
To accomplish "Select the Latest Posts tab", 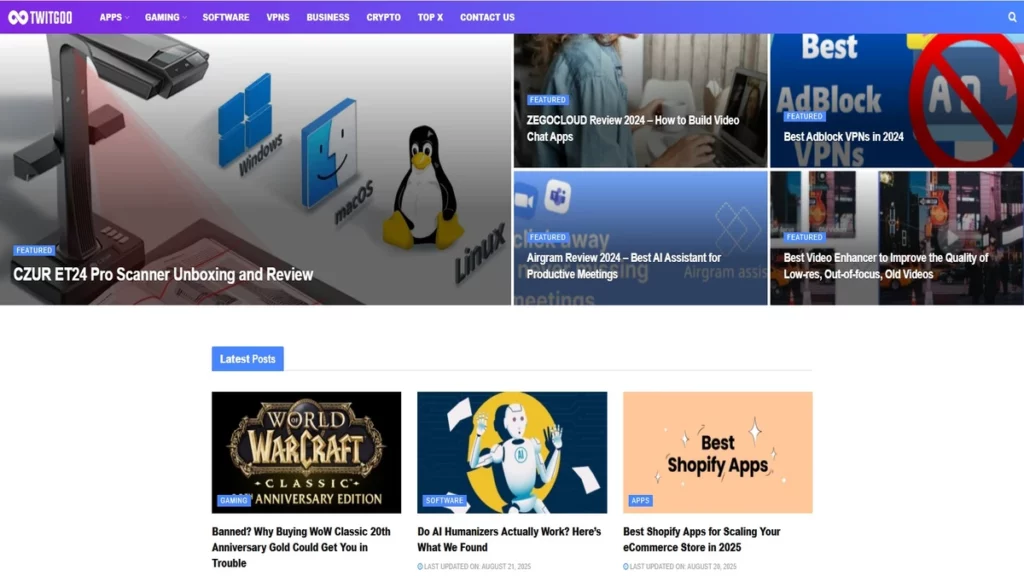I will point(247,359).
